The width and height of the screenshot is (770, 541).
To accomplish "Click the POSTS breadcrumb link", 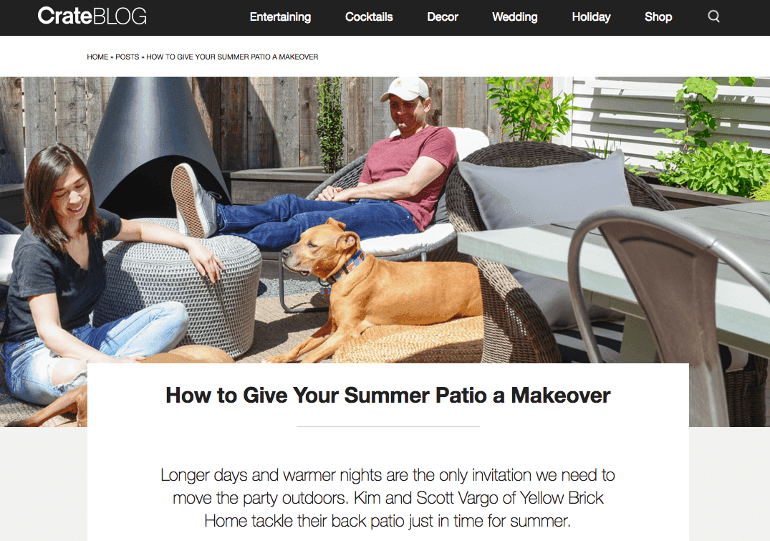I will [127, 57].
